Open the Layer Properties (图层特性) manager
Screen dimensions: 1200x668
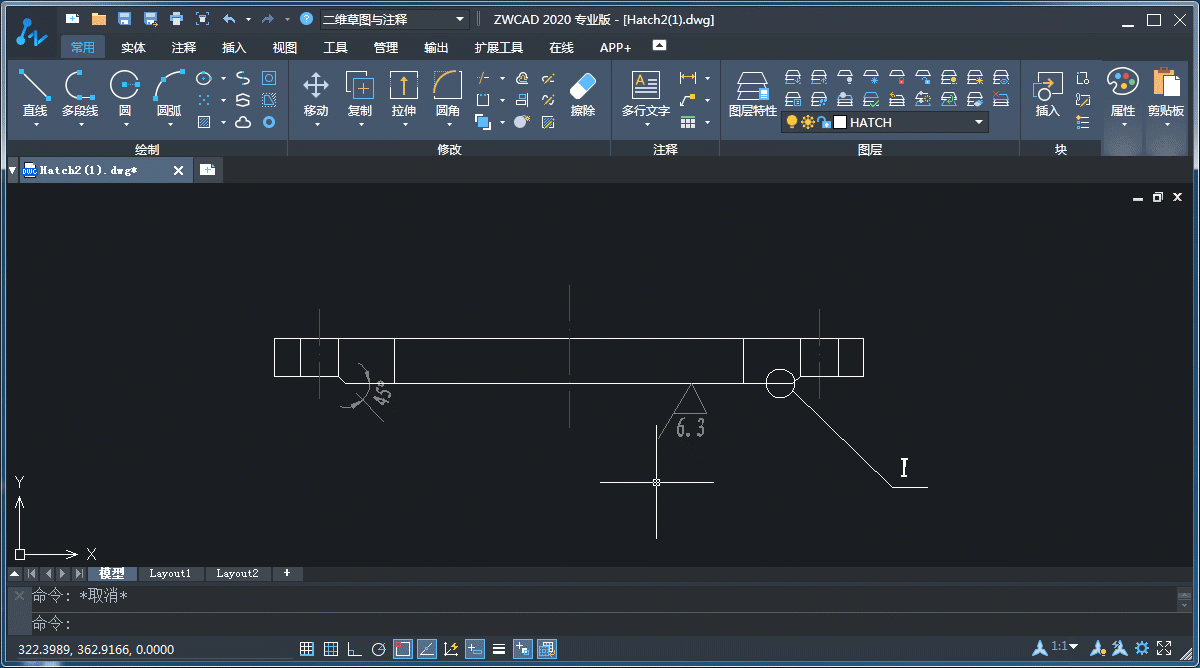[752, 92]
